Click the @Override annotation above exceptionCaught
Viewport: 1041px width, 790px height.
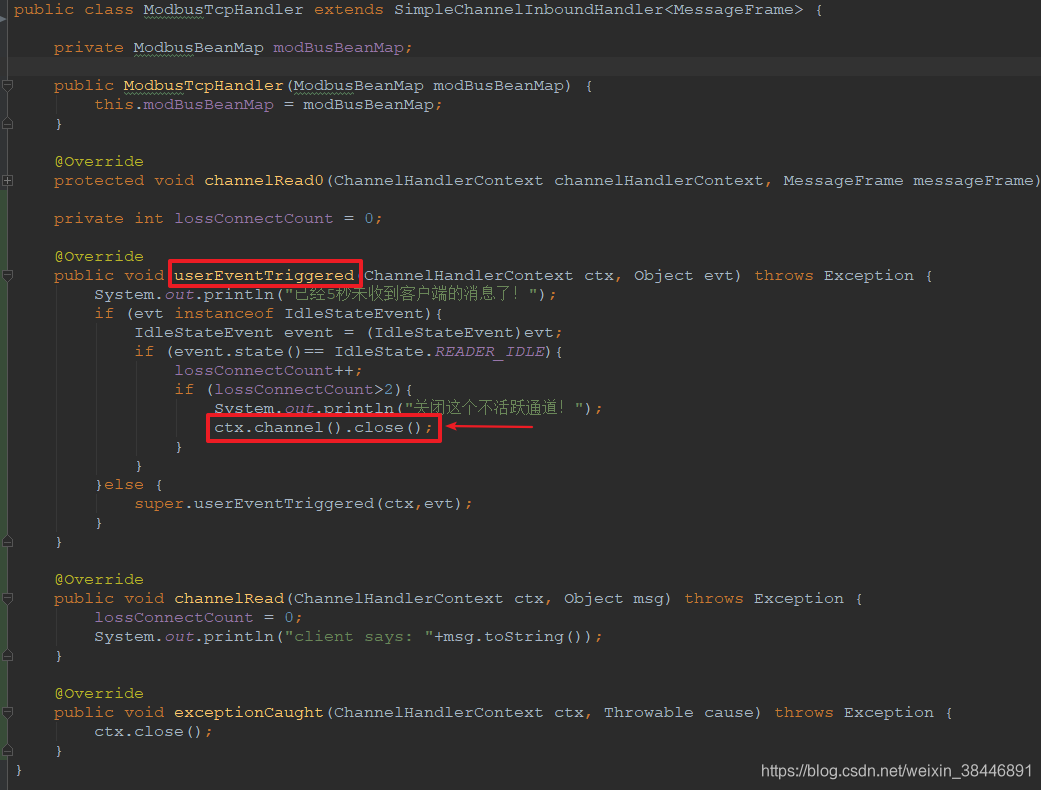point(99,694)
